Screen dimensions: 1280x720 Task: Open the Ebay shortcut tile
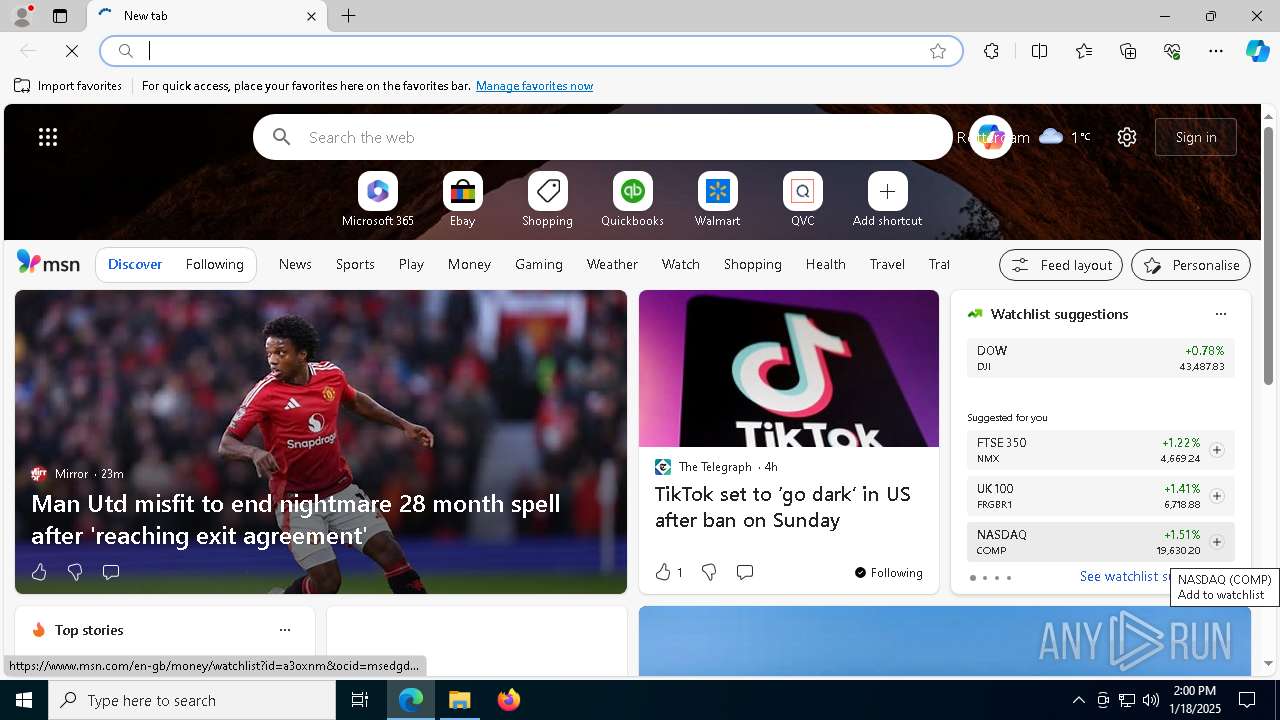(x=463, y=200)
